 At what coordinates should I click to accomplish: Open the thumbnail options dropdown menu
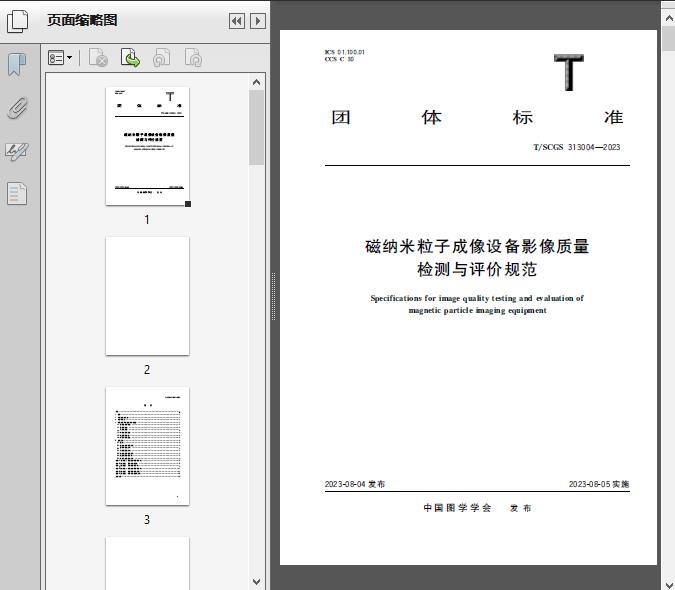pos(60,59)
